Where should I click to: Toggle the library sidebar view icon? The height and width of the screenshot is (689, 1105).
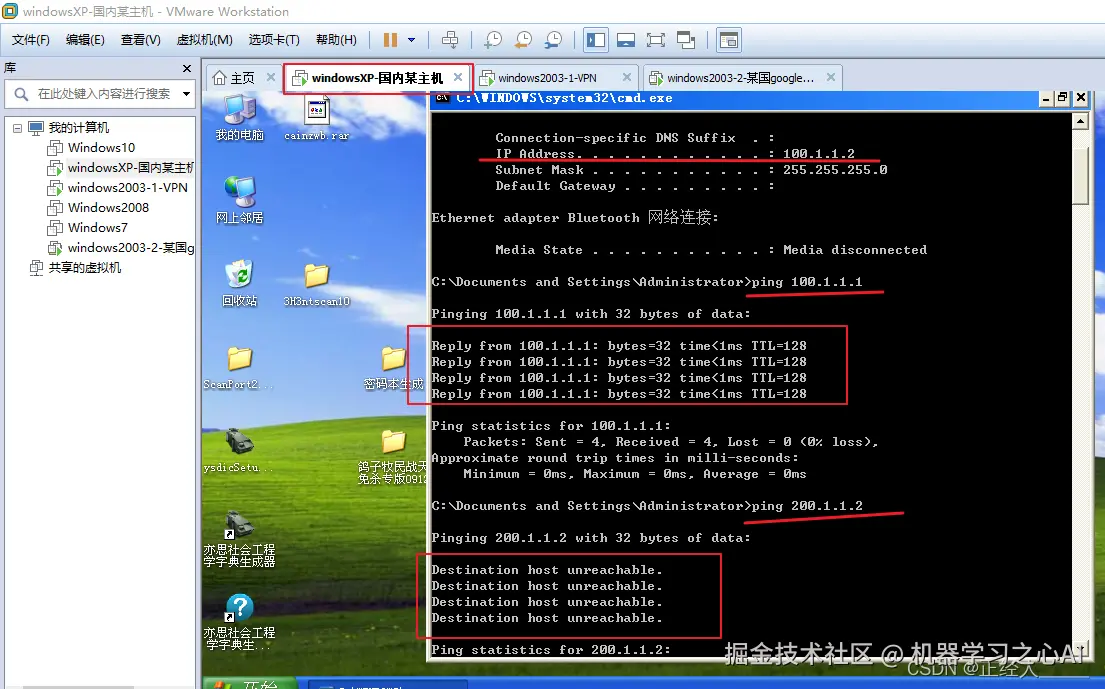click(x=595, y=40)
